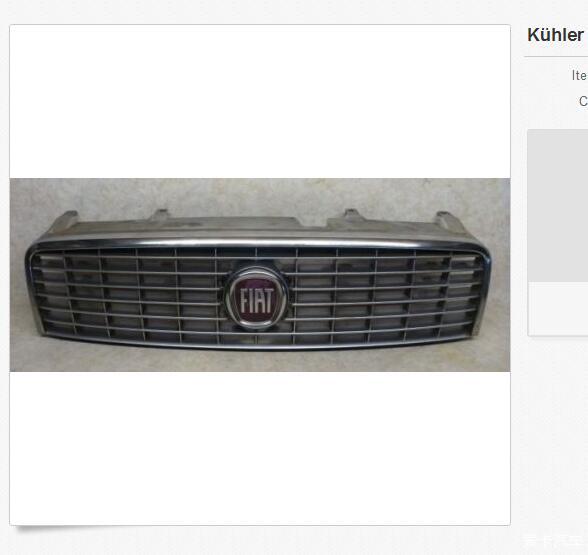
Task: Click the red FIAT emblem in photo
Action: point(257,299)
